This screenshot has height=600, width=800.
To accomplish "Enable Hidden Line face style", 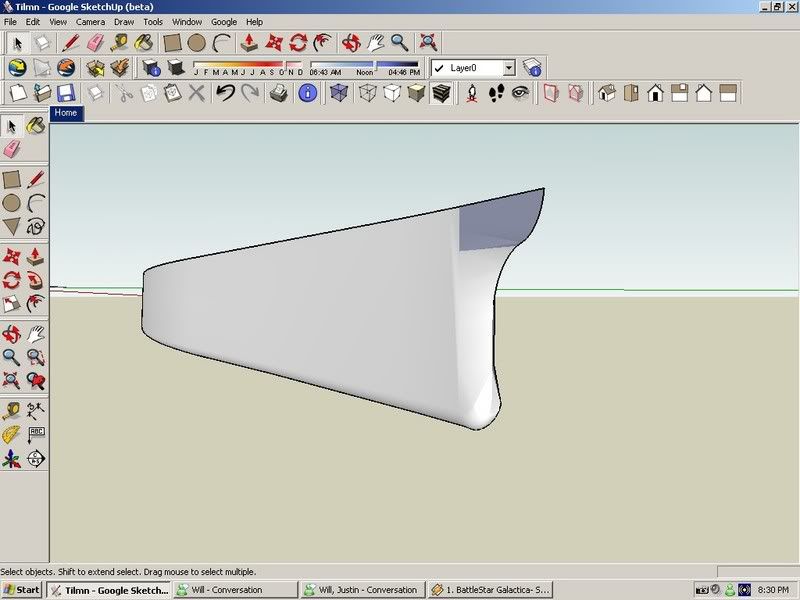I will click(392, 93).
